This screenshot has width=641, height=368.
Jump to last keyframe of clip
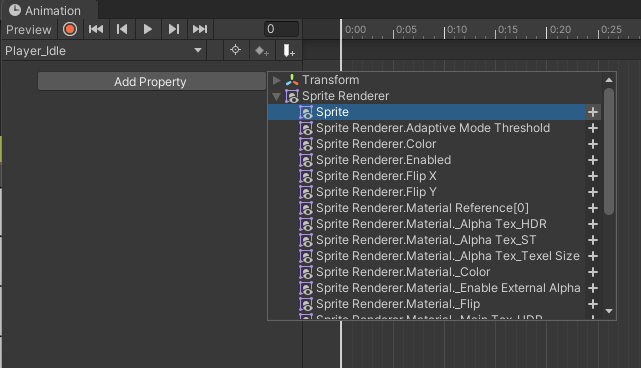200,29
